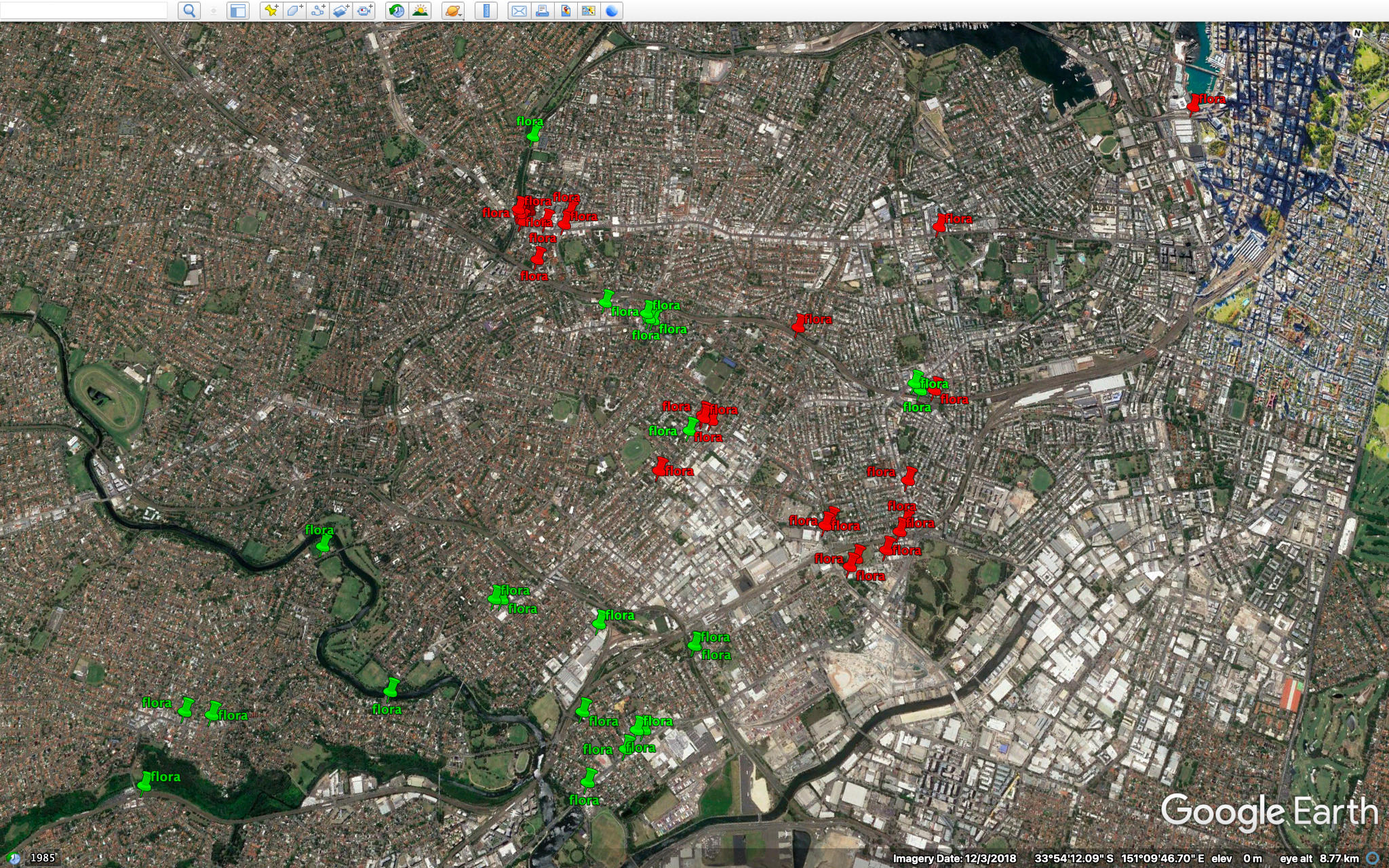This screenshot has height=868, width=1389.
Task: Print the current map view
Action: coord(543,11)
